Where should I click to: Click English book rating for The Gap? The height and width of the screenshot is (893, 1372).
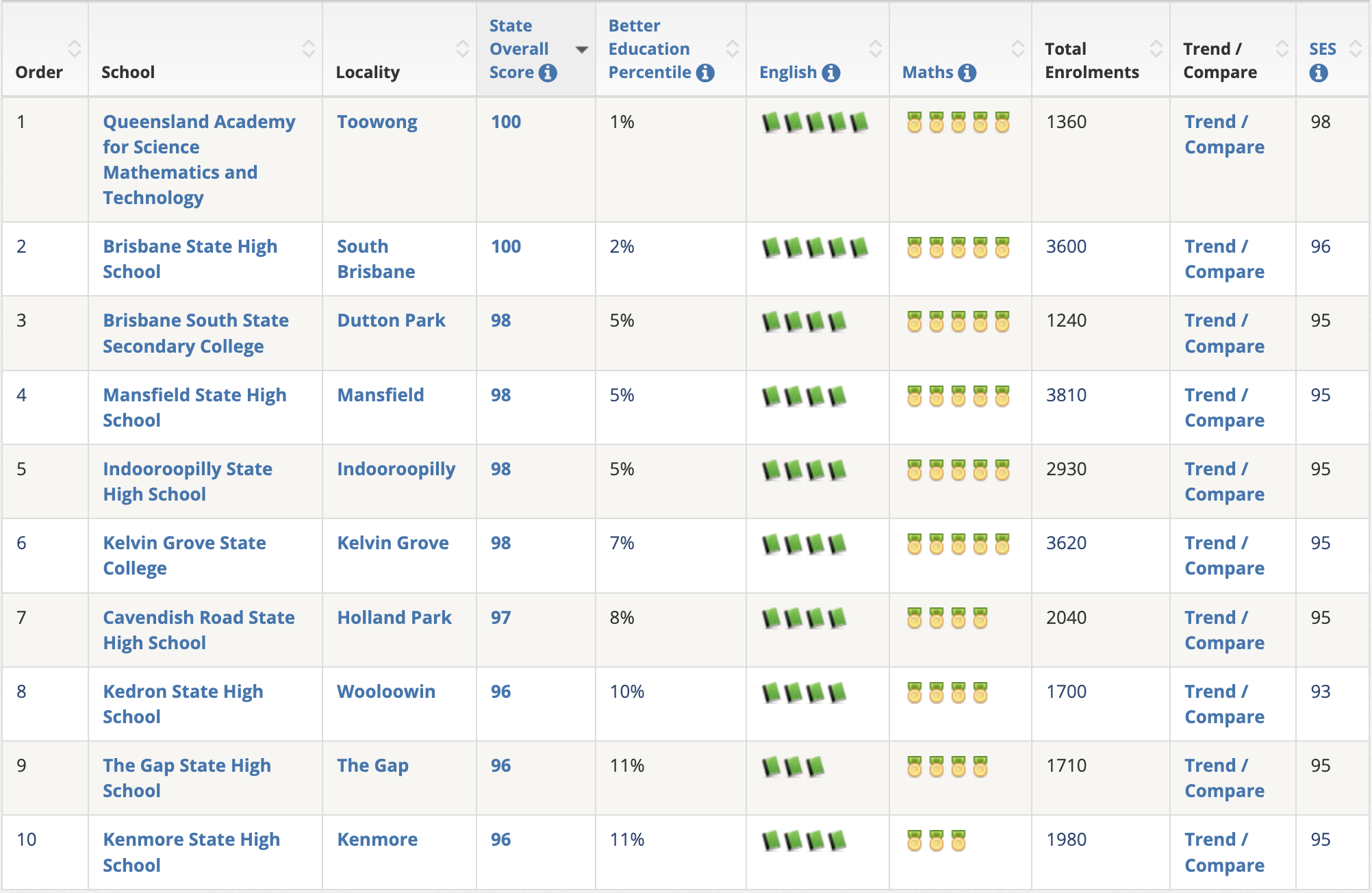pos(793,766)
